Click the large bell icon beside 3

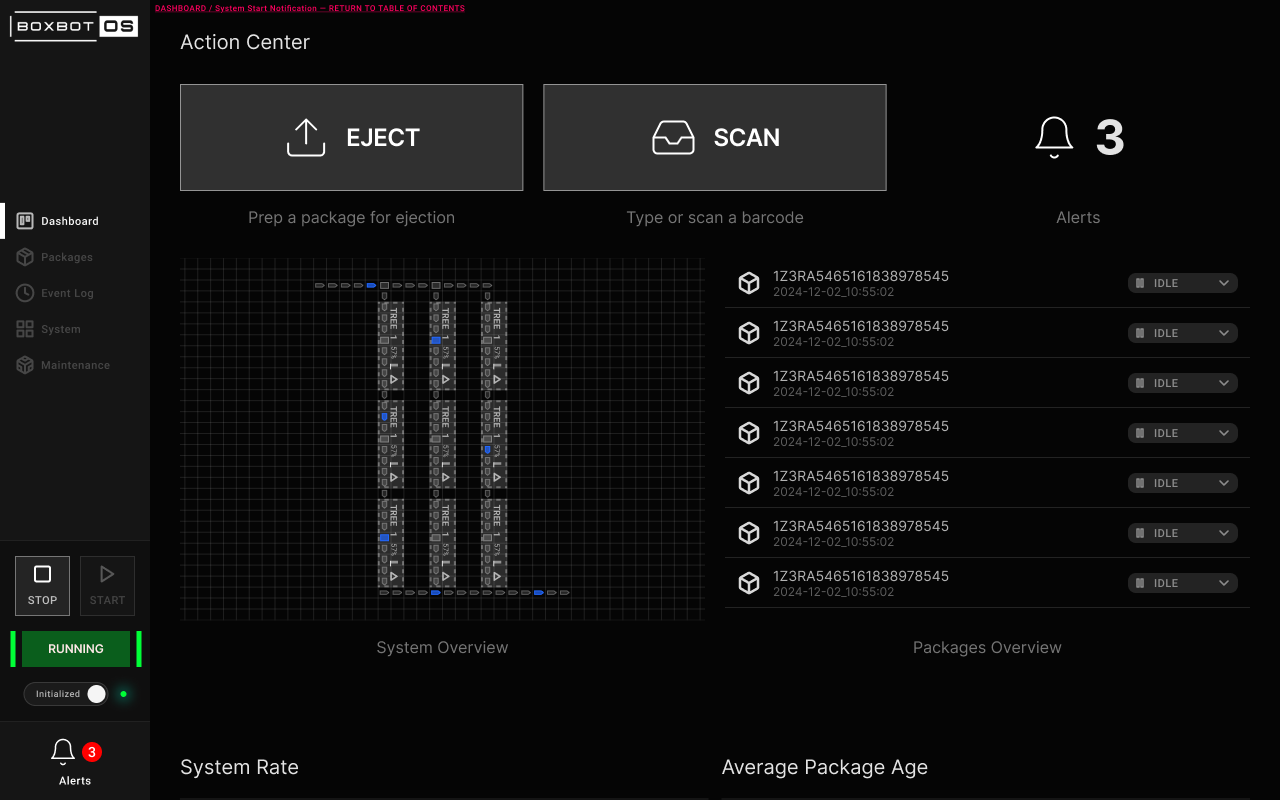pyautogui.click(x=1054, y=137)
